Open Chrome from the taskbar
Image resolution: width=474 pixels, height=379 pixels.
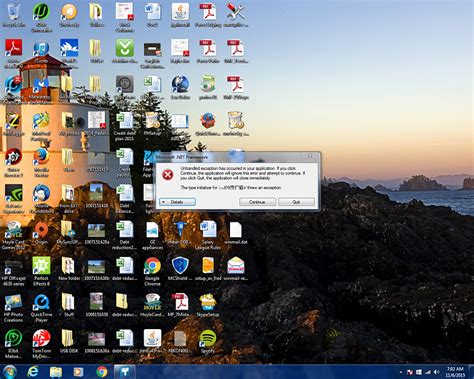pos(102,371)
